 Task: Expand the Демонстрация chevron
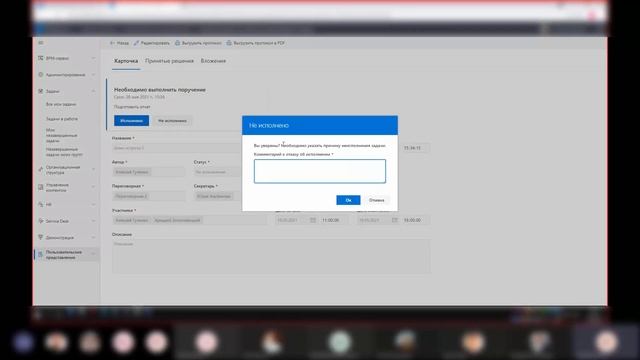click(x=93, y=237)
